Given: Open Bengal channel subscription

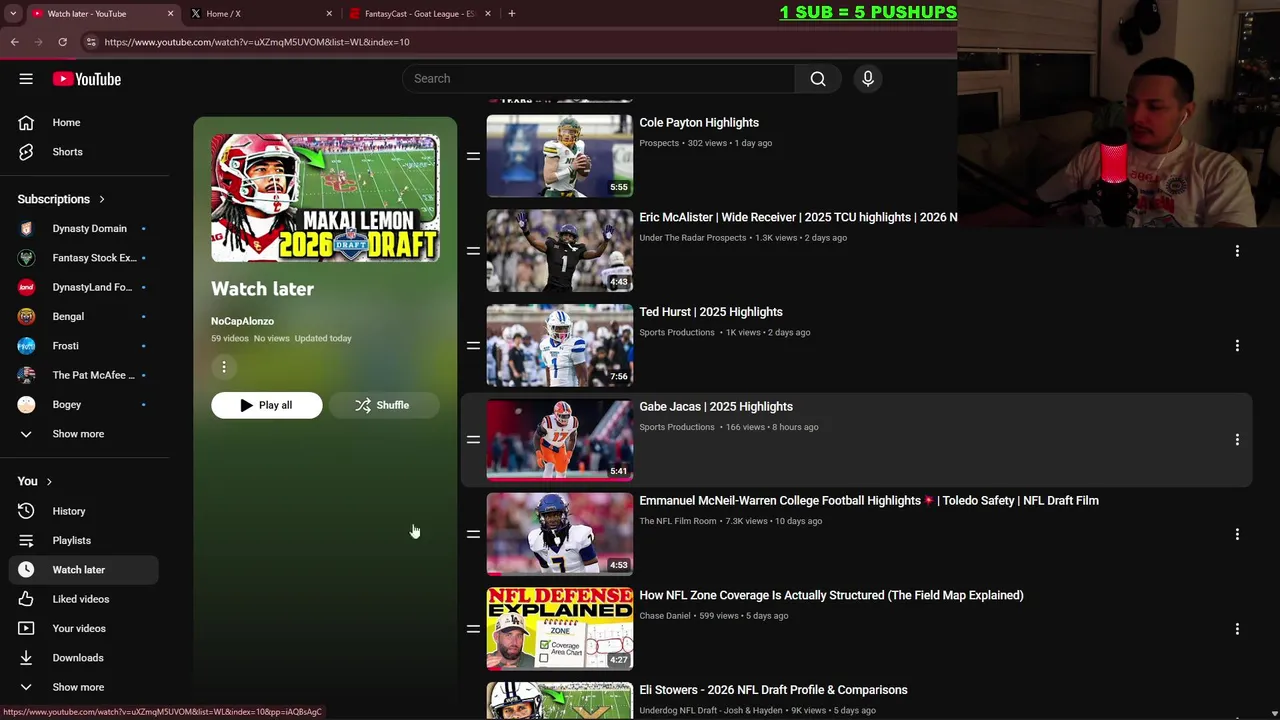Looking at the screenshot, I should click(x=84, y=316).
